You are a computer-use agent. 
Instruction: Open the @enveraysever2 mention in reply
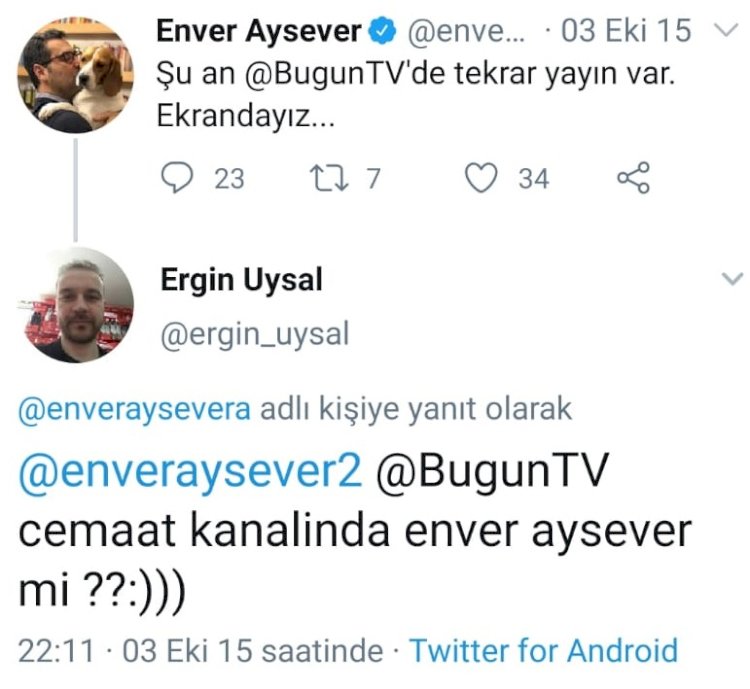pos(190,470)
